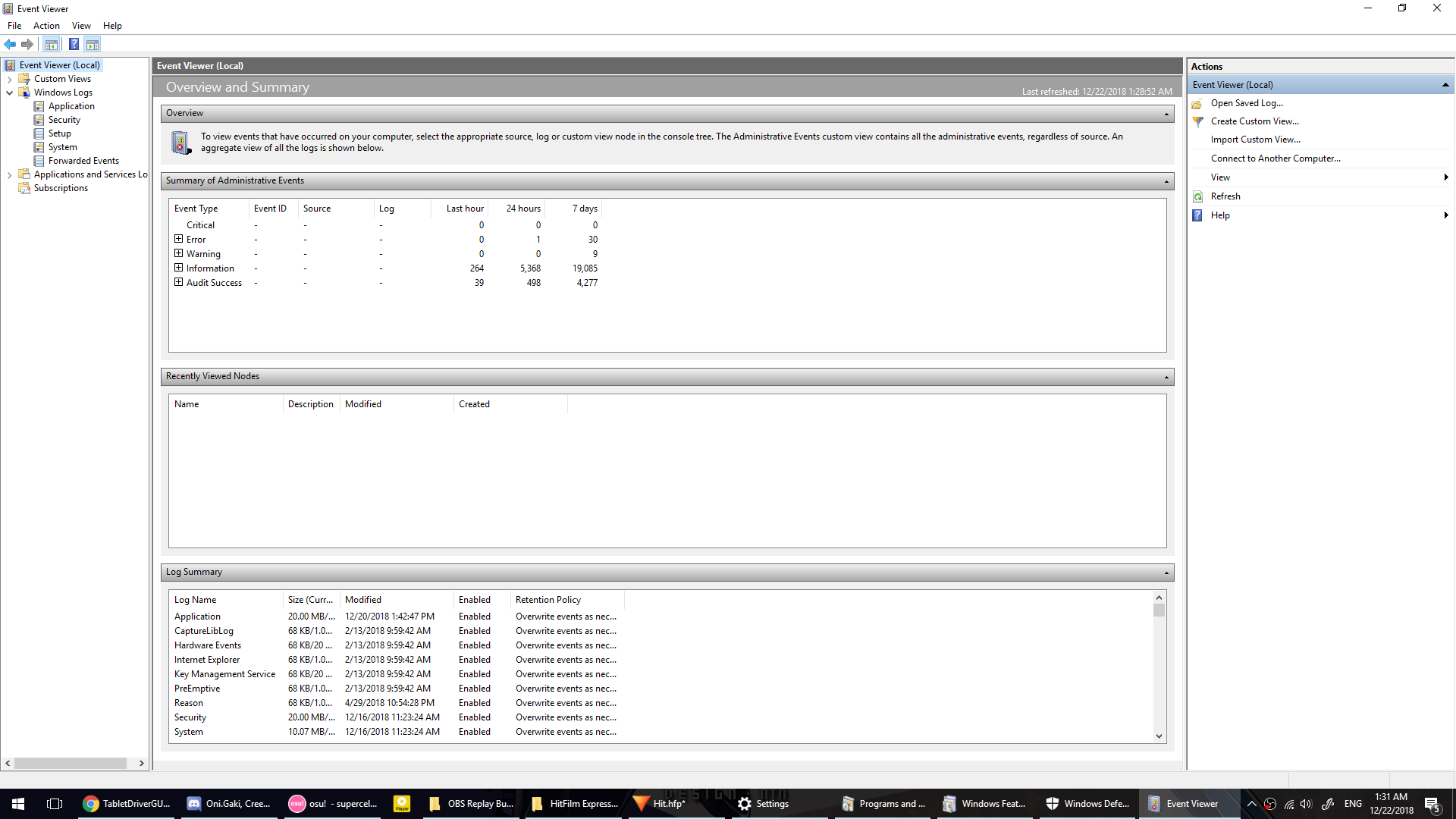The height and width of the screenshot is (819, 1456).
Task: Click the Refresh icon in the Actions pane
Action: 1198,196
